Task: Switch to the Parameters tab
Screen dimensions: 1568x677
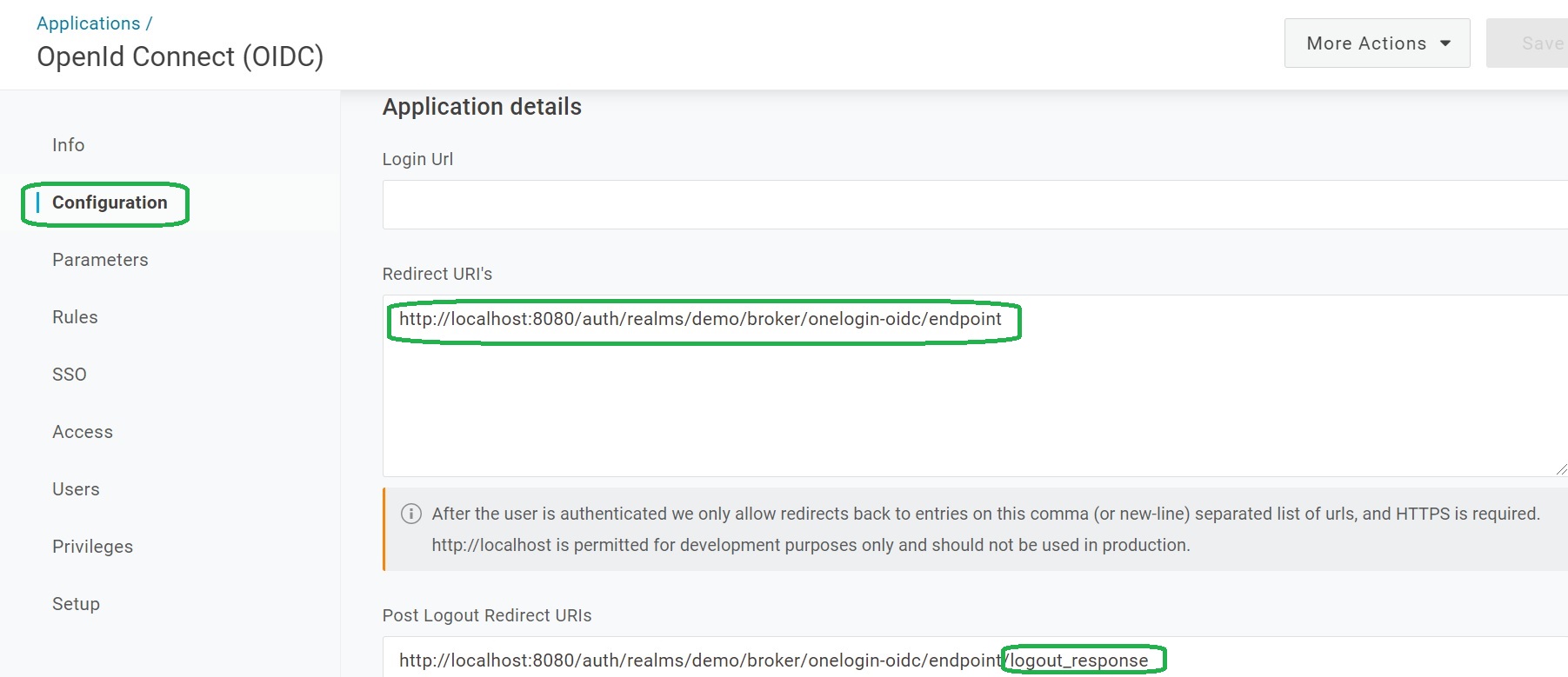Action: click(x=100, y=260)
